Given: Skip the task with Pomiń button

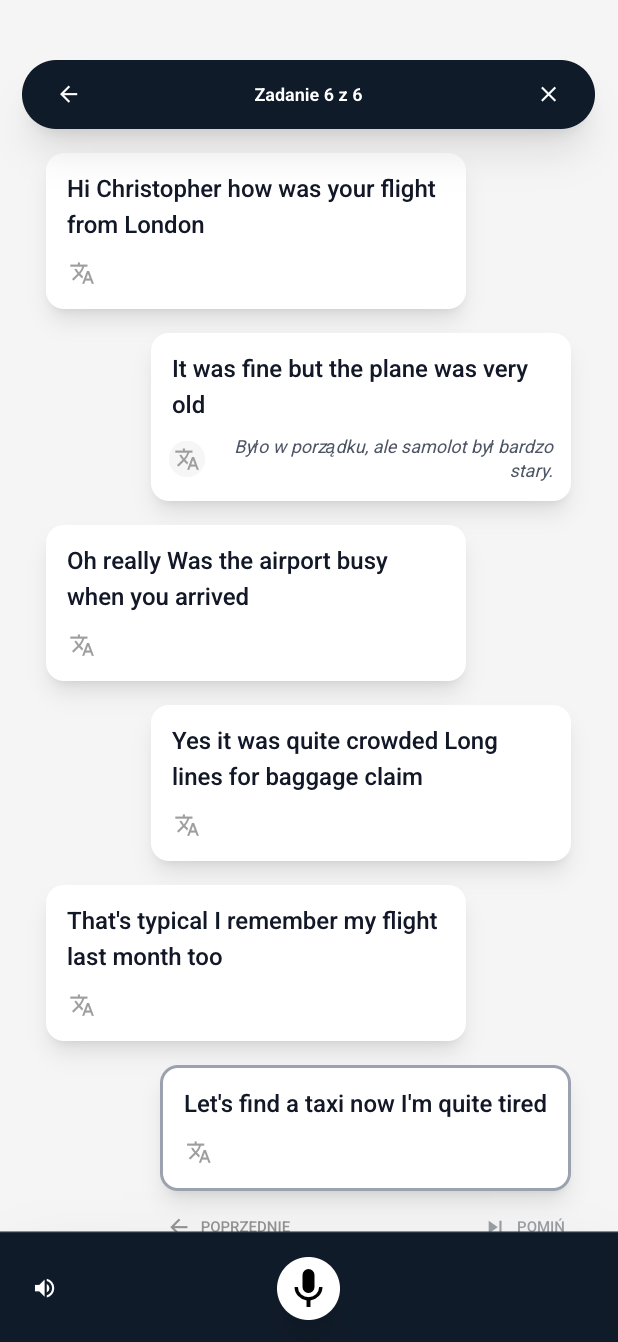Looking at the screenshot, I should [x=526, y=1225].
